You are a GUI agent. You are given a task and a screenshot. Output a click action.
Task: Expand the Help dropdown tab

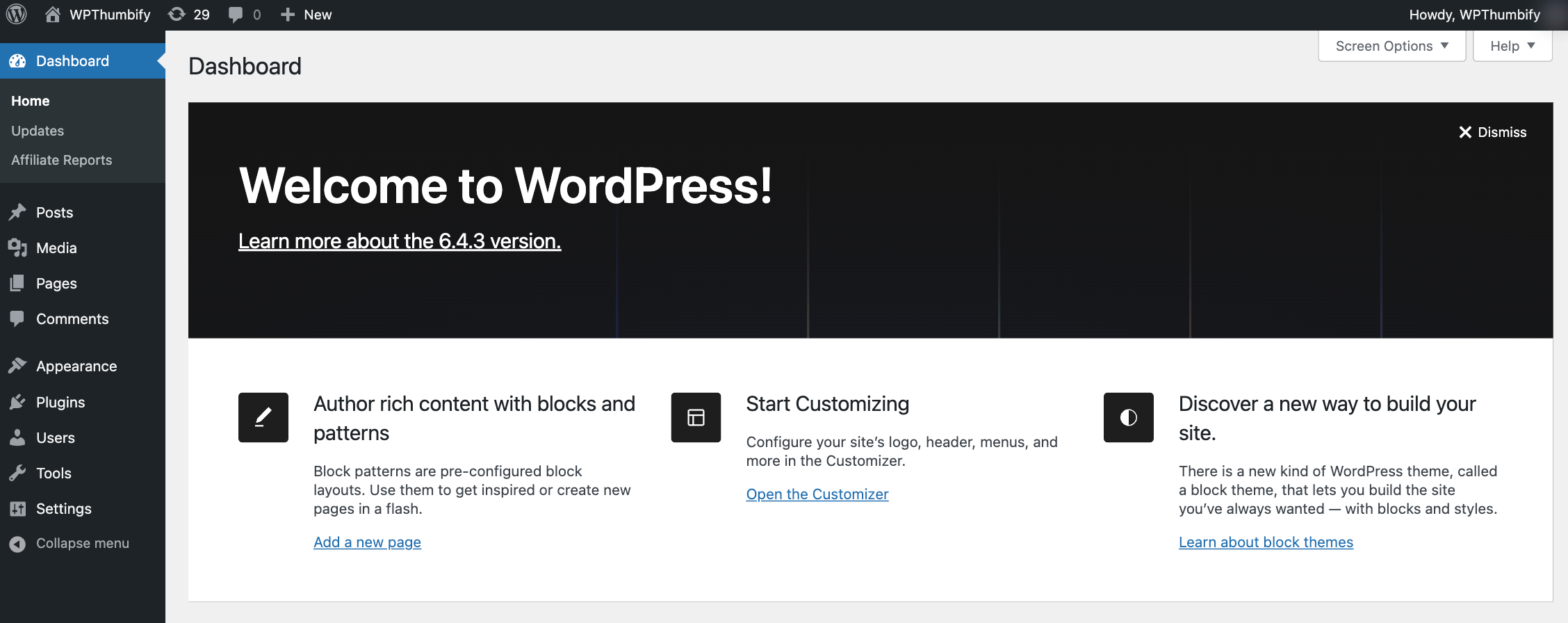coord(1512,46)
